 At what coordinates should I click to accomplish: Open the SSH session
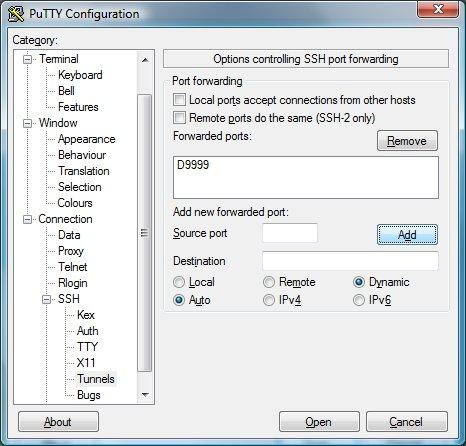[x=319, y=422]
